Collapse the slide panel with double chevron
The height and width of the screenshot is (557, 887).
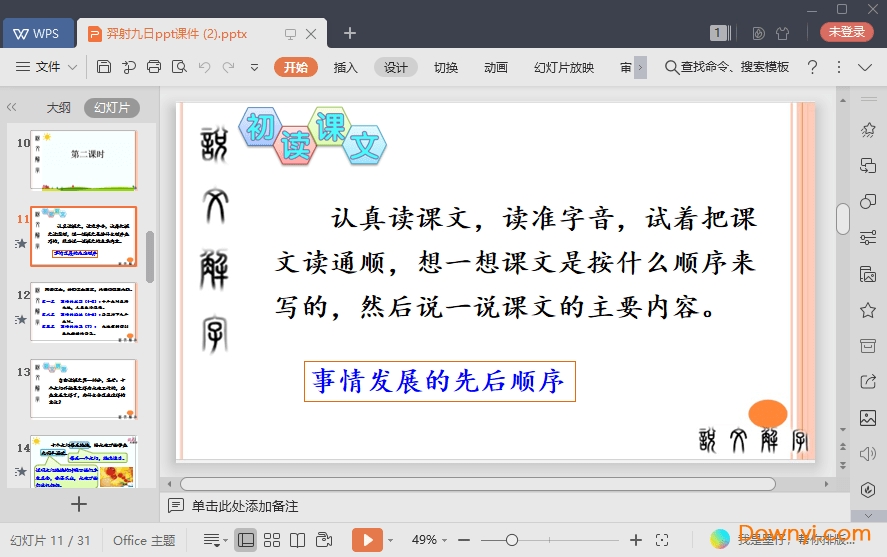coord(12,107)
